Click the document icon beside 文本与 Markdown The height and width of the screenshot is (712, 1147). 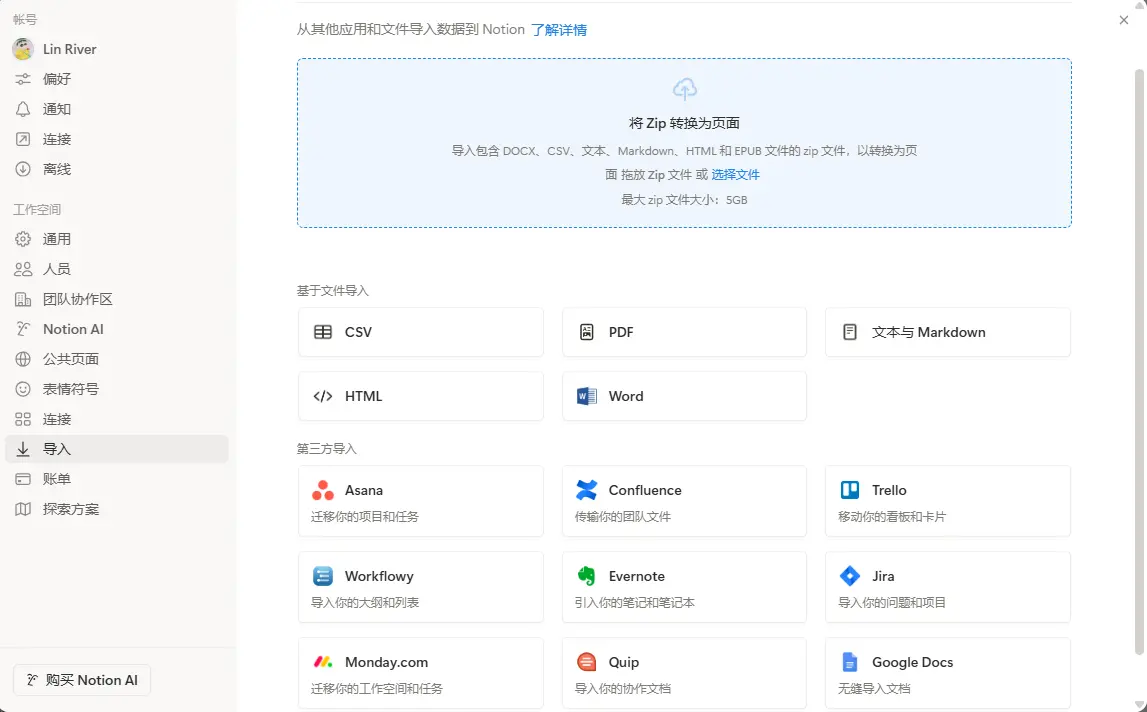click(x=850, y=332)
